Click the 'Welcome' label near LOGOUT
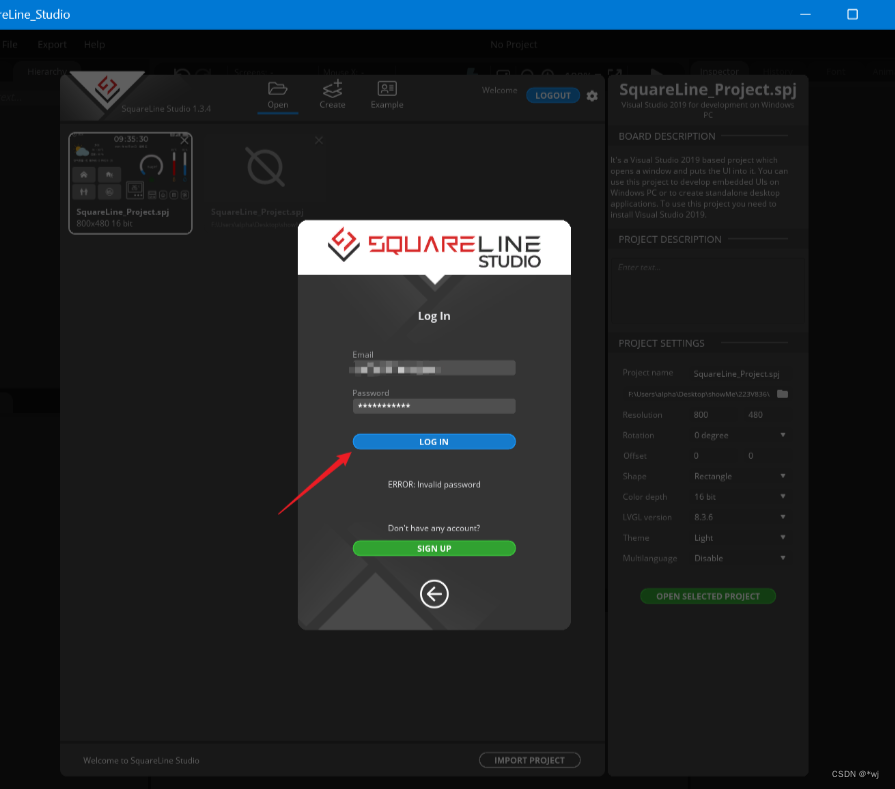This screenshot has height=789, width=895. click(x=499, y=90)
